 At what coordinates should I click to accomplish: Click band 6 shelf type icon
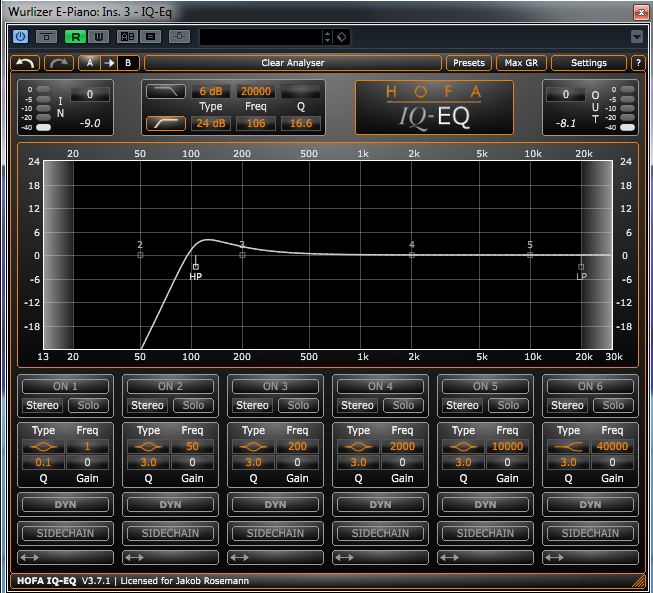(568, 446)
